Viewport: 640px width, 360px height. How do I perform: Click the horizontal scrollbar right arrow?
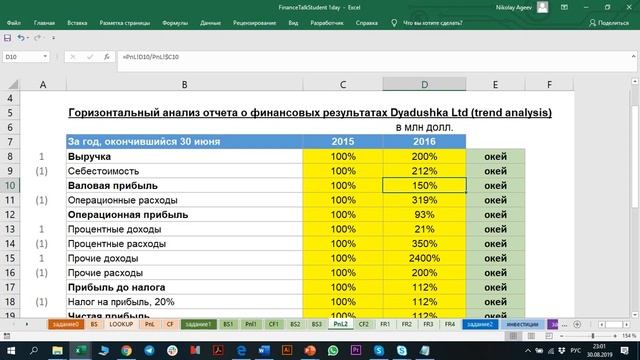626,324
